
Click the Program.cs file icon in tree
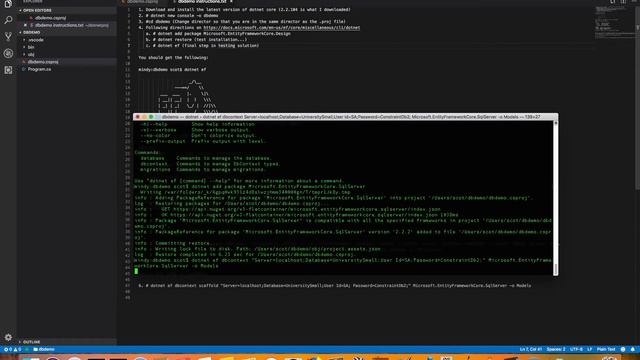coord(24,69)
